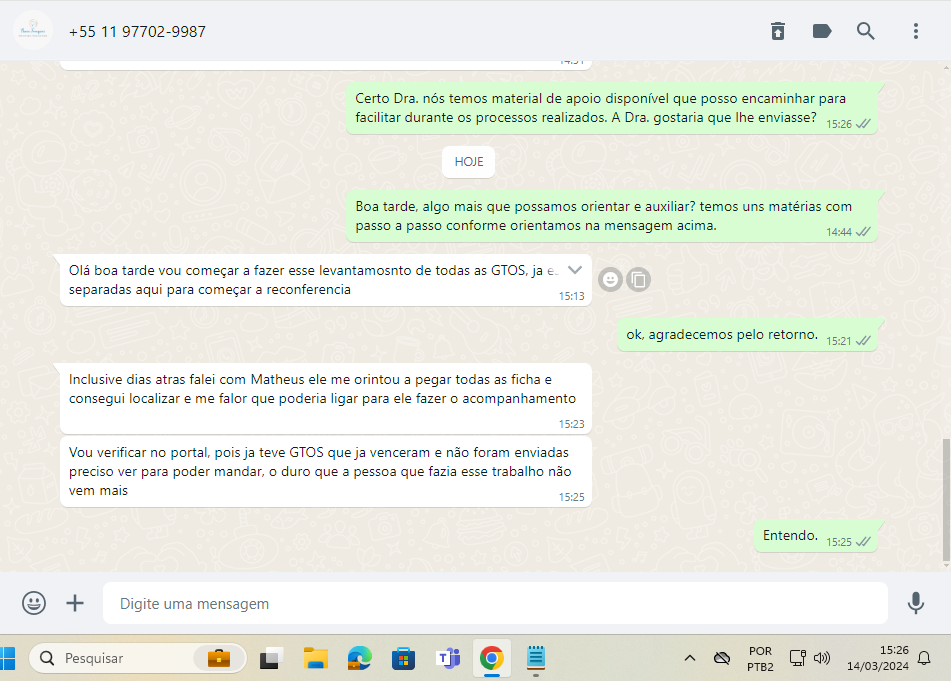This screenshot has width=951, height=681.
Task: Open the Notepad app on taskbar
Action: [536, 659]
